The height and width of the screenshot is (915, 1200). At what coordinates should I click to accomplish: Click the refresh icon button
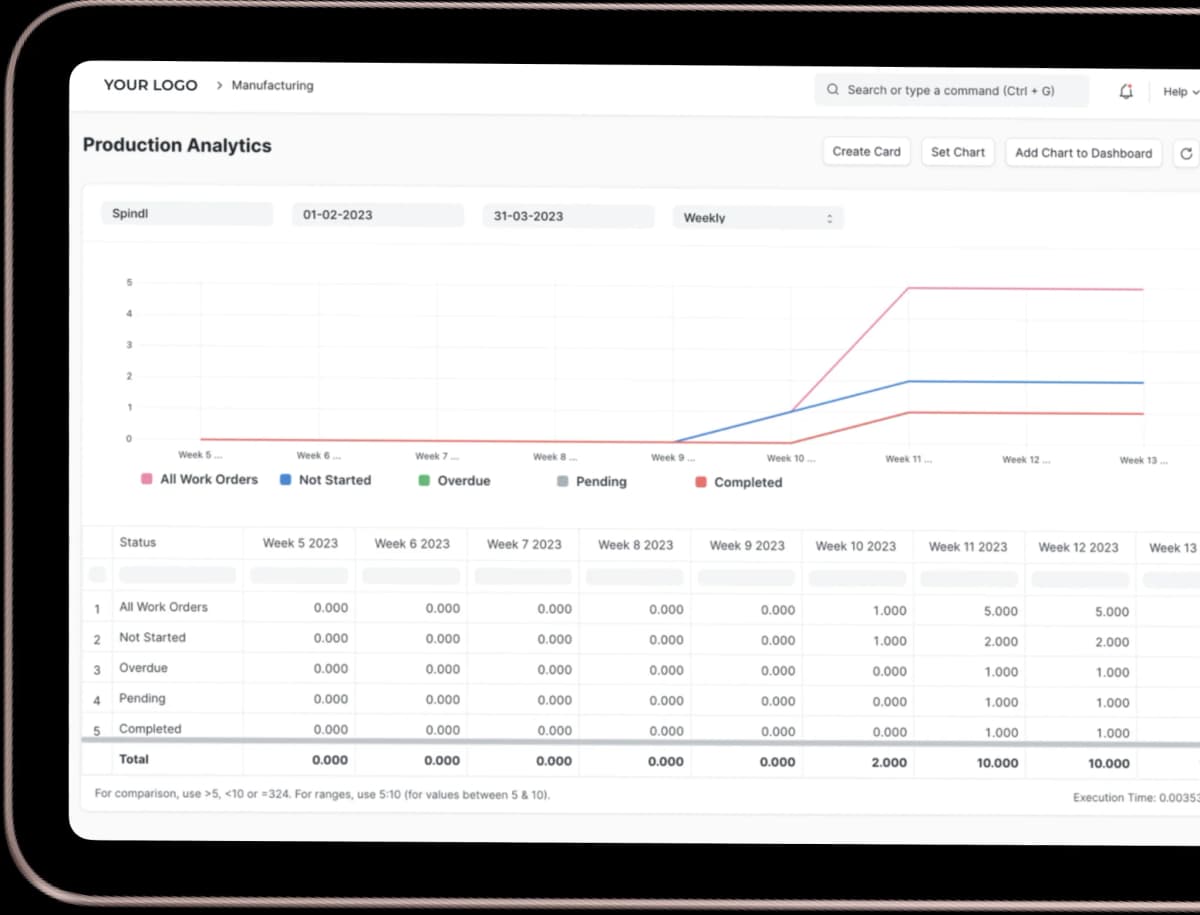pyautogui.click(x=1186, y=153)
